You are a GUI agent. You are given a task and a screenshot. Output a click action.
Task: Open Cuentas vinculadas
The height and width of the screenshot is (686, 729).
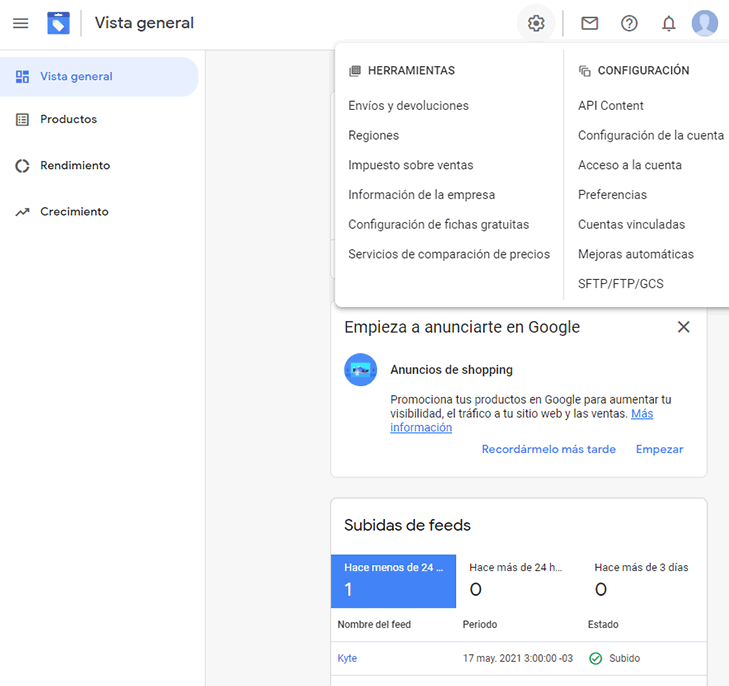[x=631, y=224]
